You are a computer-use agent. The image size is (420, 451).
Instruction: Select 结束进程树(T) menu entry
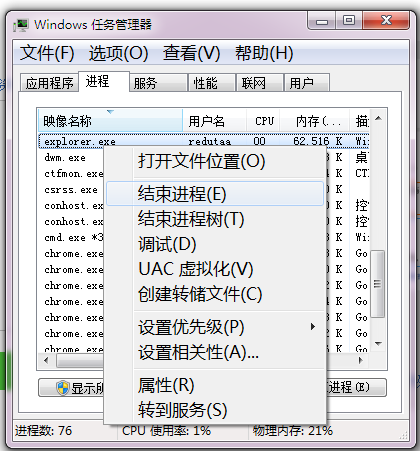215,219
